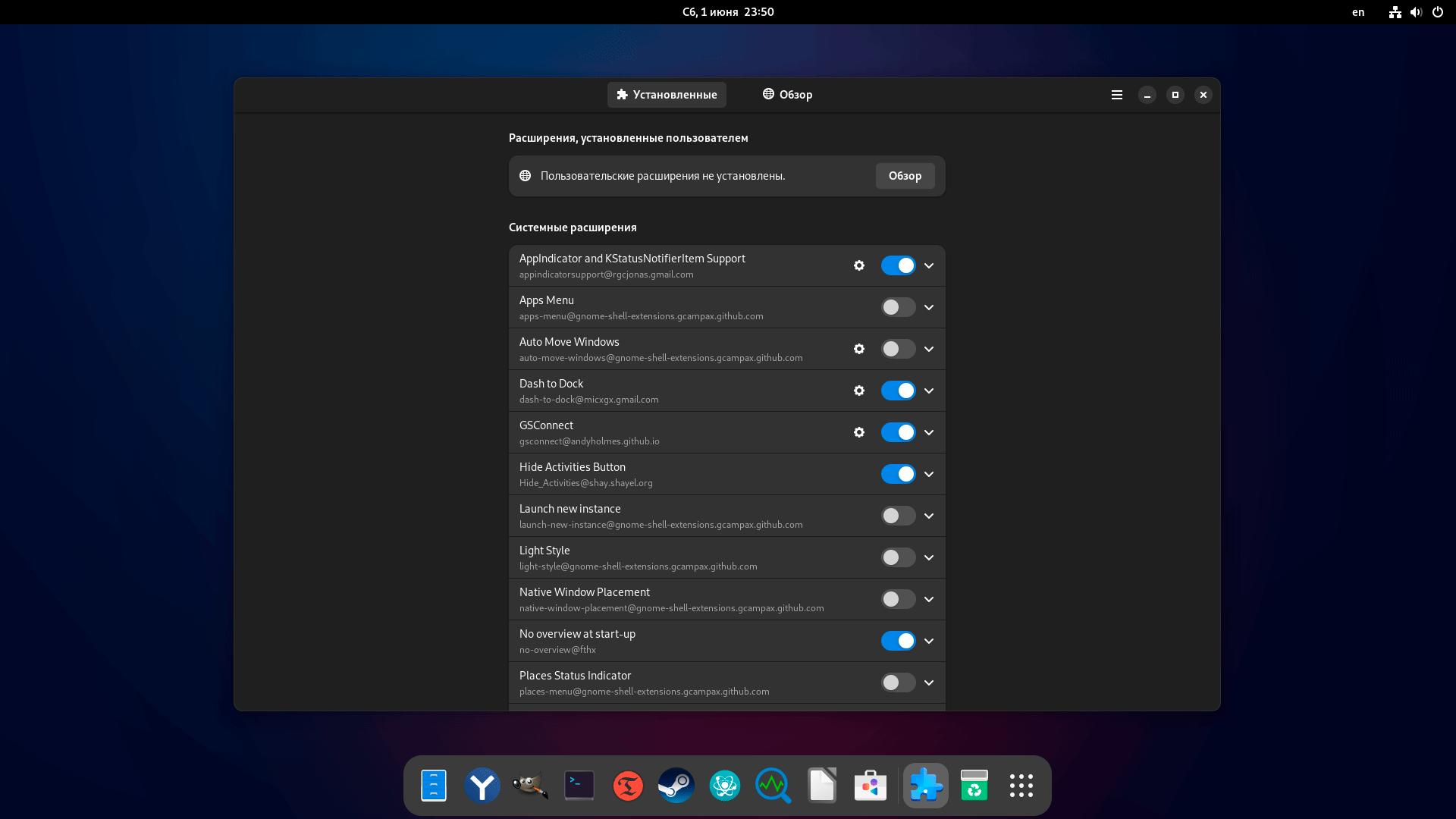Screen dimensions: 1456x819
Task: Open the terminal from the dock
Action: pyautogui.click(x=579, y=786)
